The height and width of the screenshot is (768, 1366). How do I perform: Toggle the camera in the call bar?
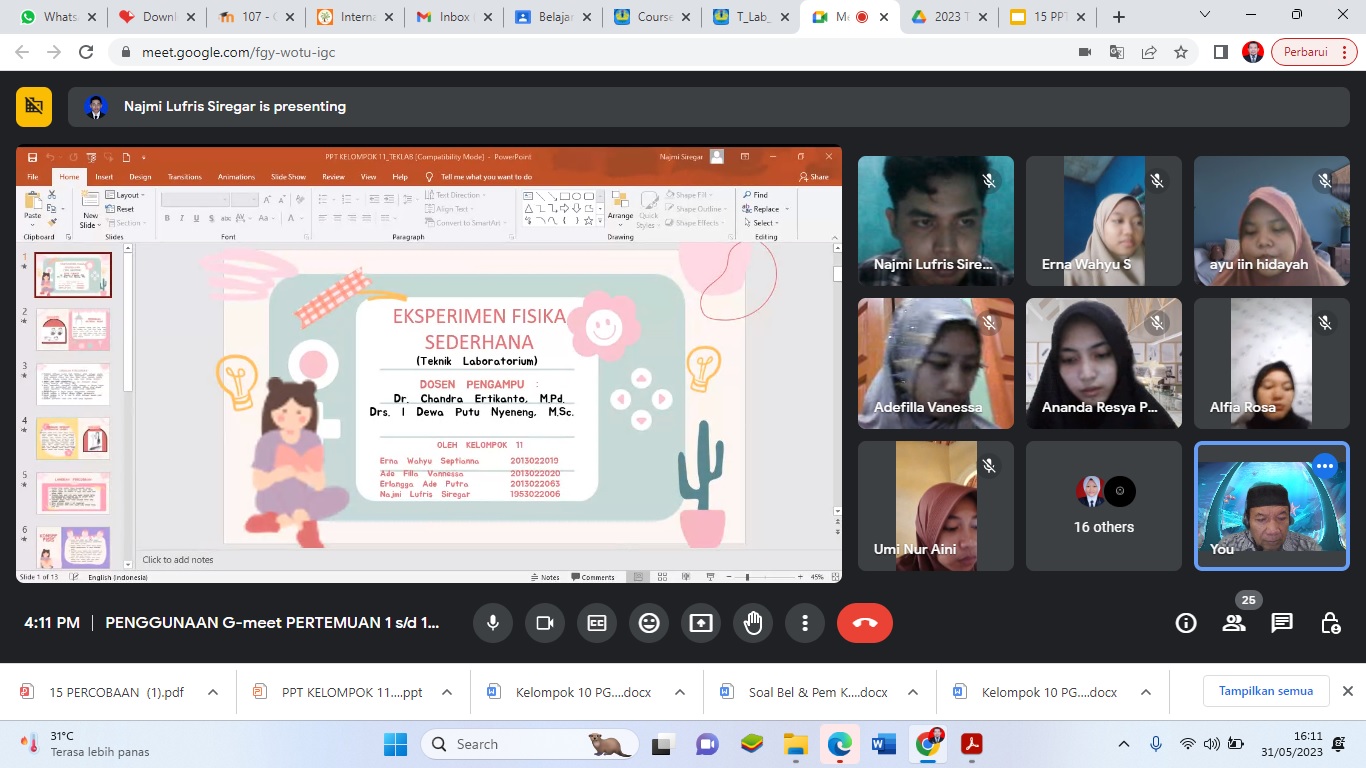coord(545,623)
